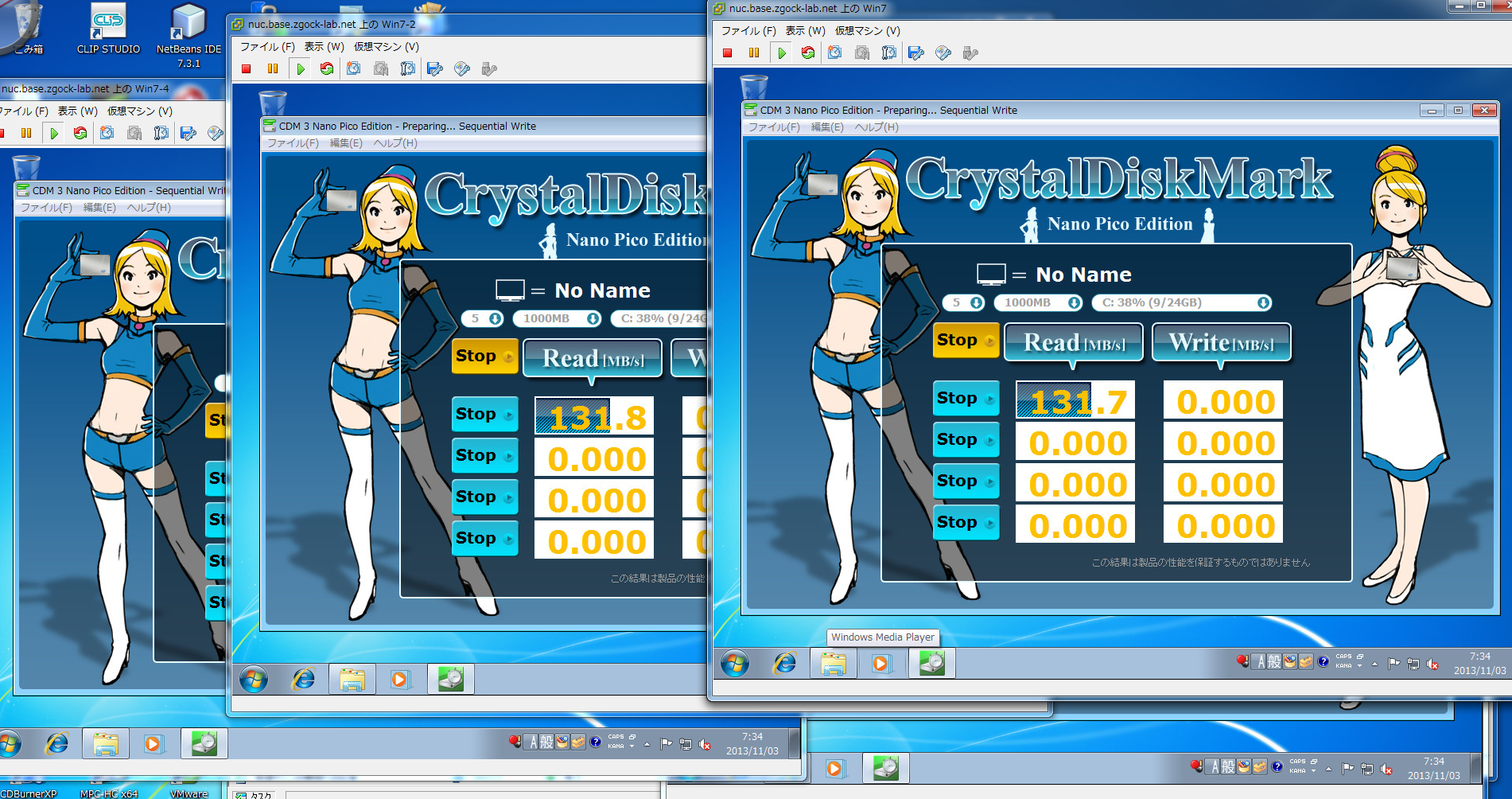Image resolution: width=1512 pixels, height=799 pixels.
Task: Take a snapshot of the Win7-2 VM
Action: tap(354, 68)
